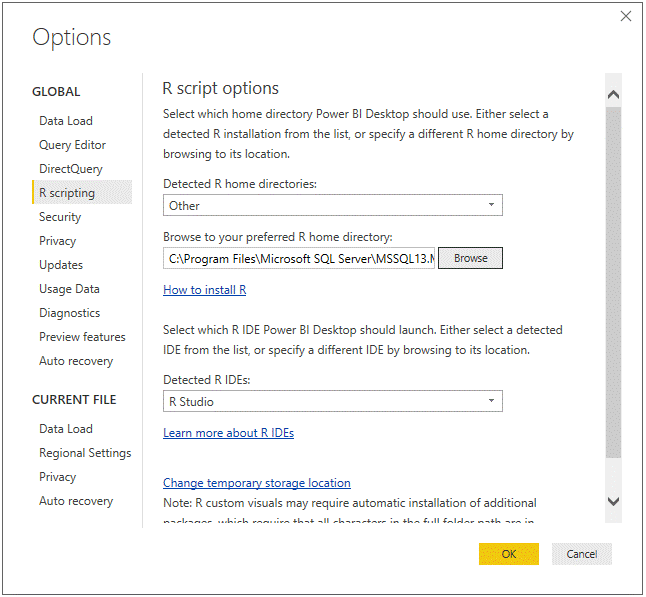
Task: Open the Security options page
Action: point(60,217)
